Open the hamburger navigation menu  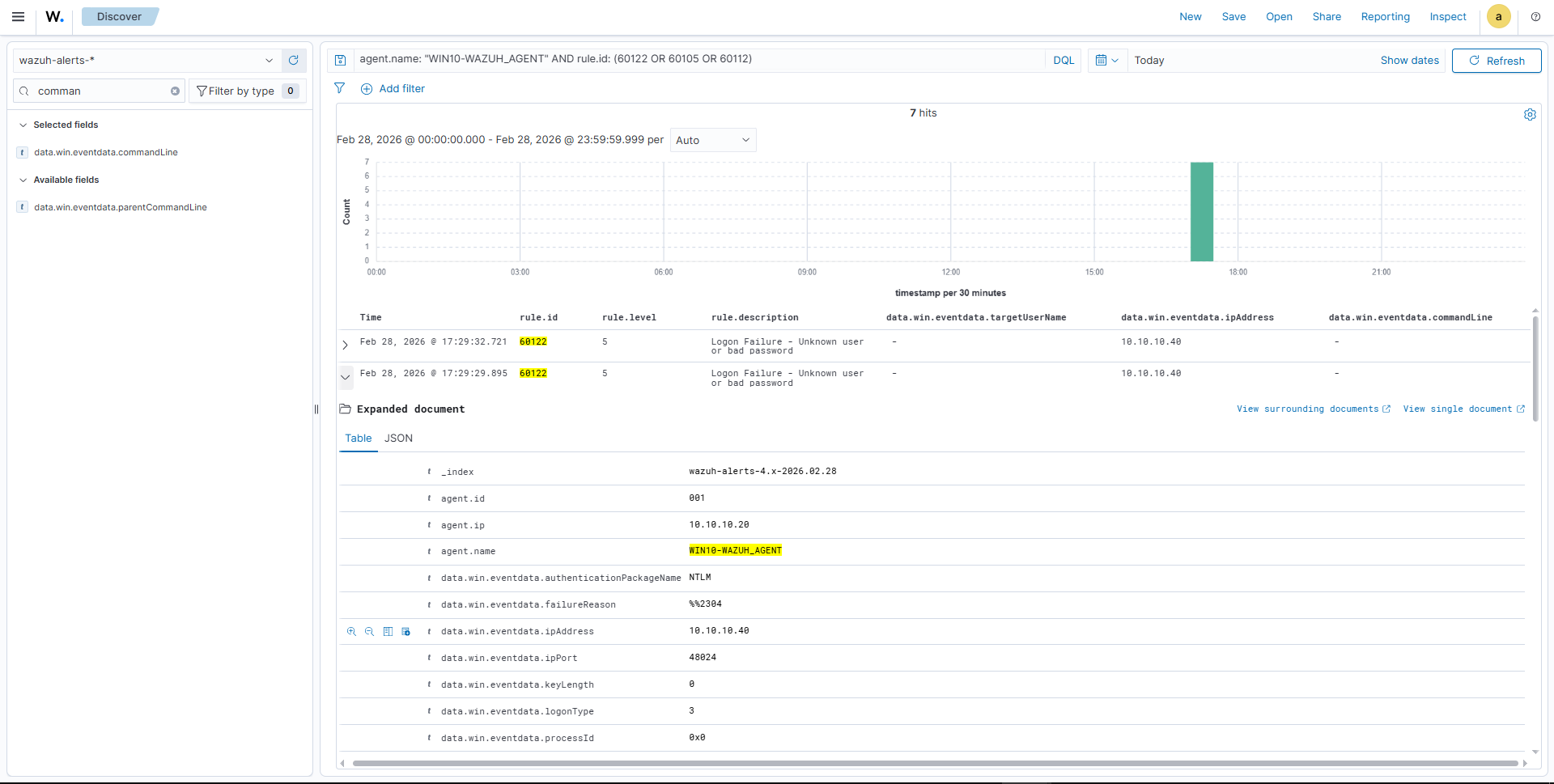pyautogui.click(x=18, y=17)
